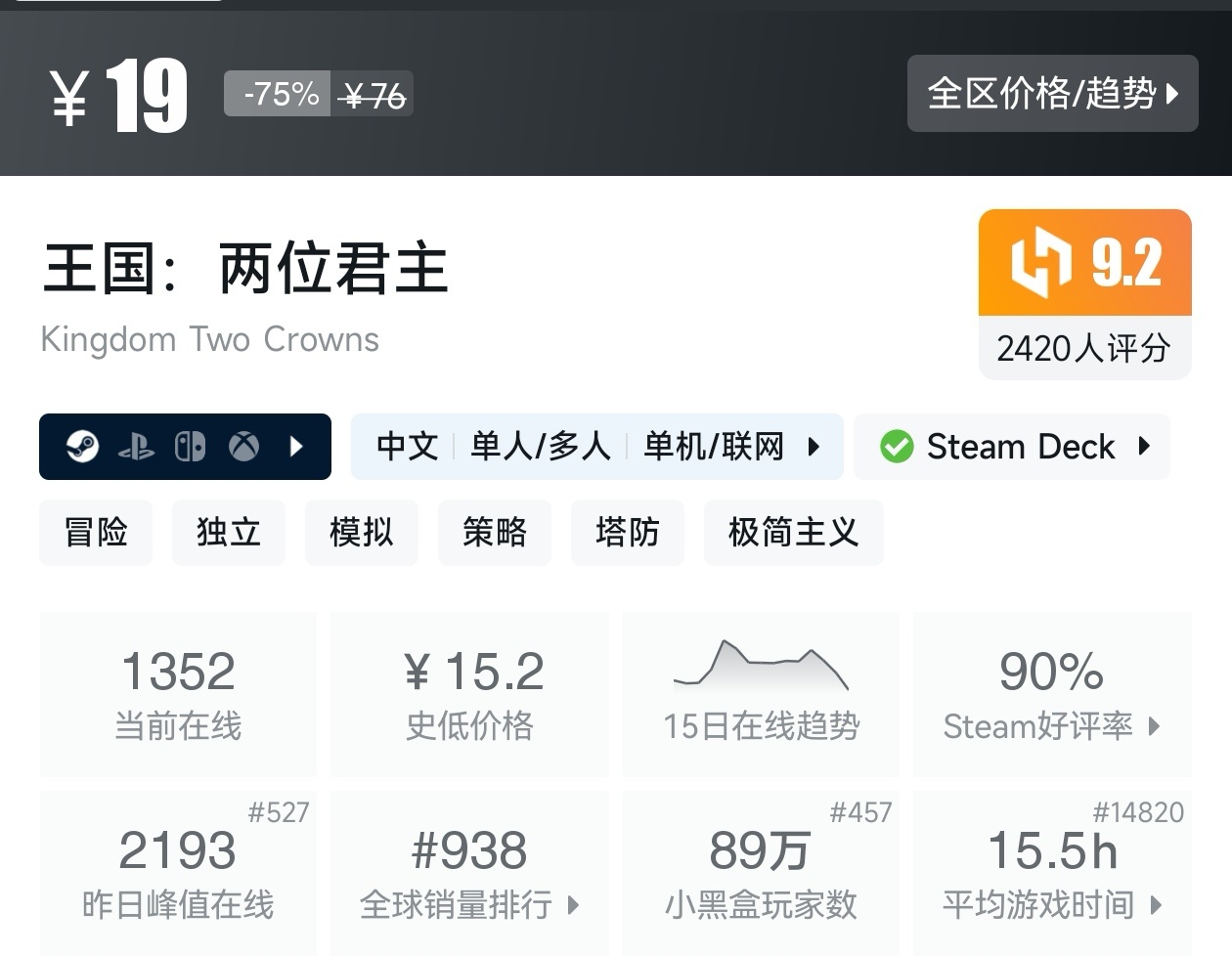
Task: Click the Nintendo Switch platform icon
Action: [x=190, y=447]
